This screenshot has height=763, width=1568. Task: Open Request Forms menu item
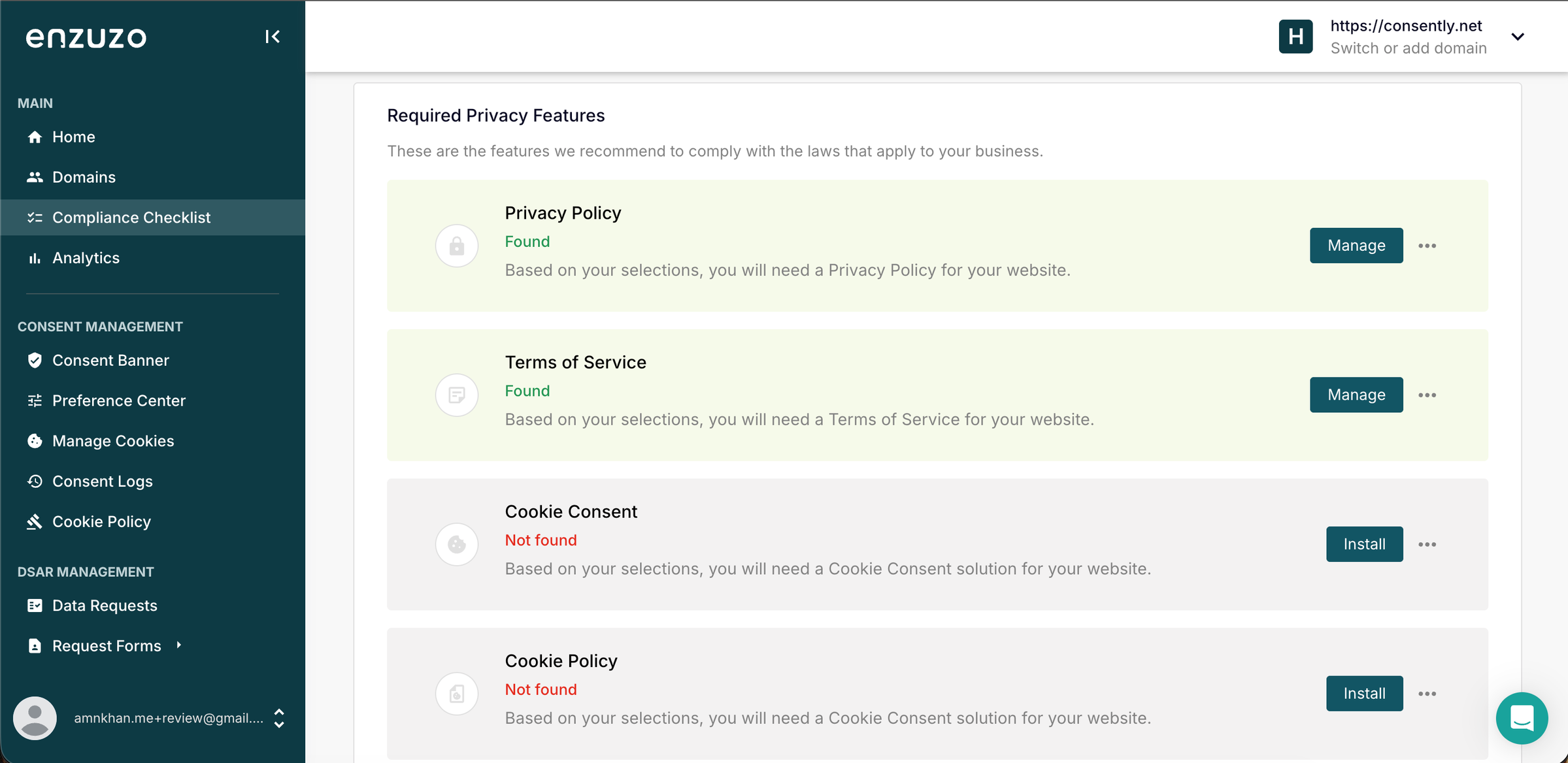(x=153, y=646)
